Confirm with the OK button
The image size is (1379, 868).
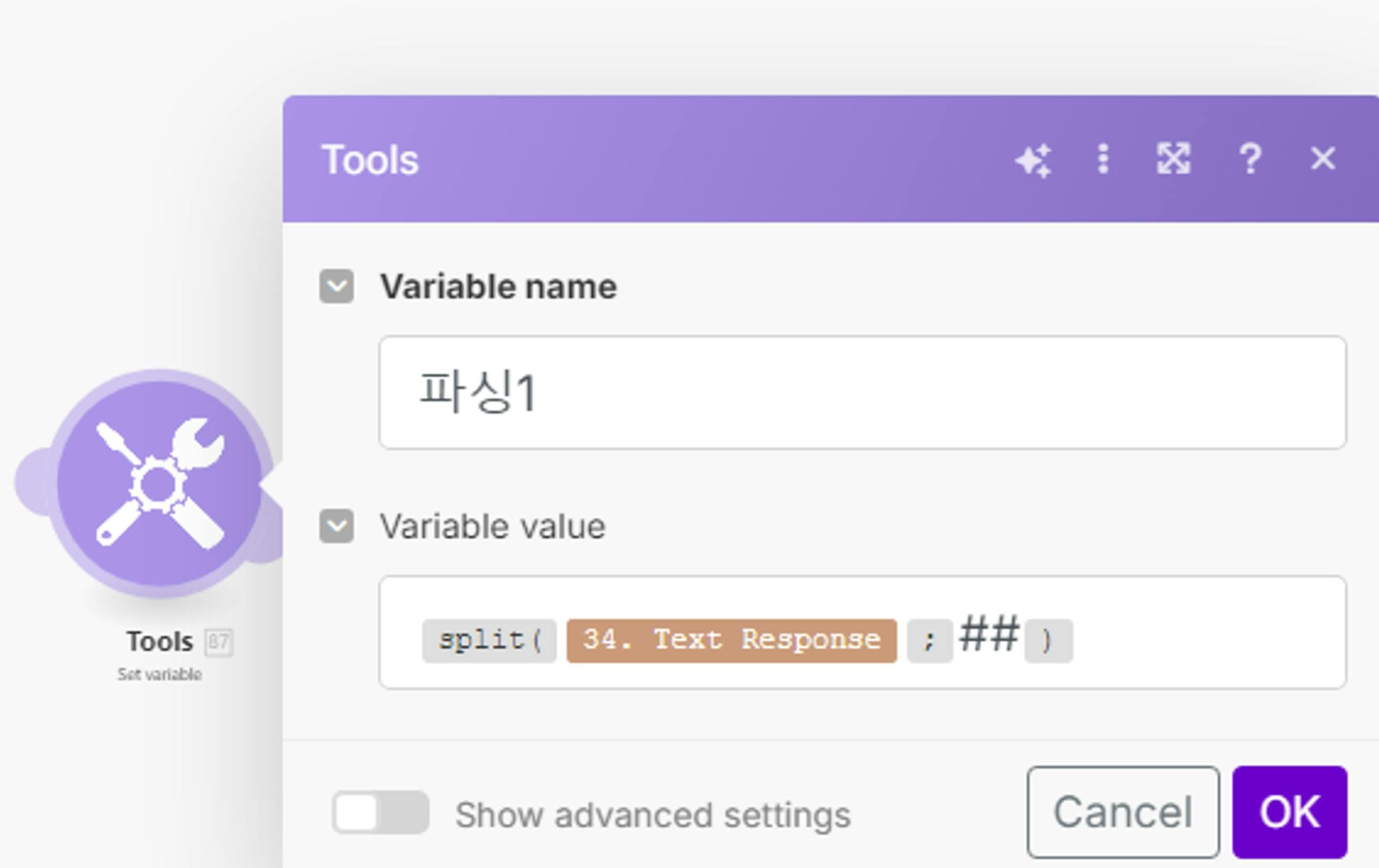pyautogui.click(x=1290, y=812)
